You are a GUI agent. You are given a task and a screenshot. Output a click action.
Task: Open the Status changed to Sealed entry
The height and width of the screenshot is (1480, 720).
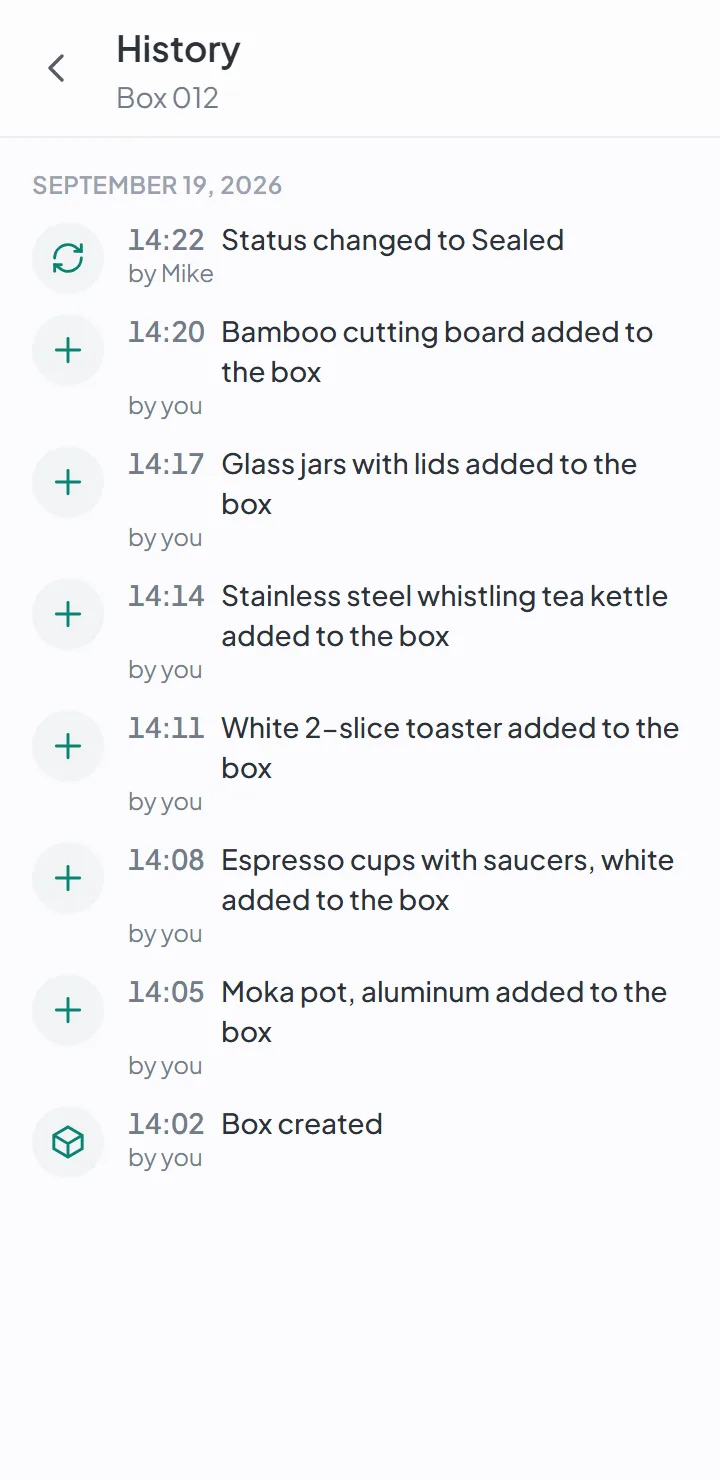coord(393,240)
